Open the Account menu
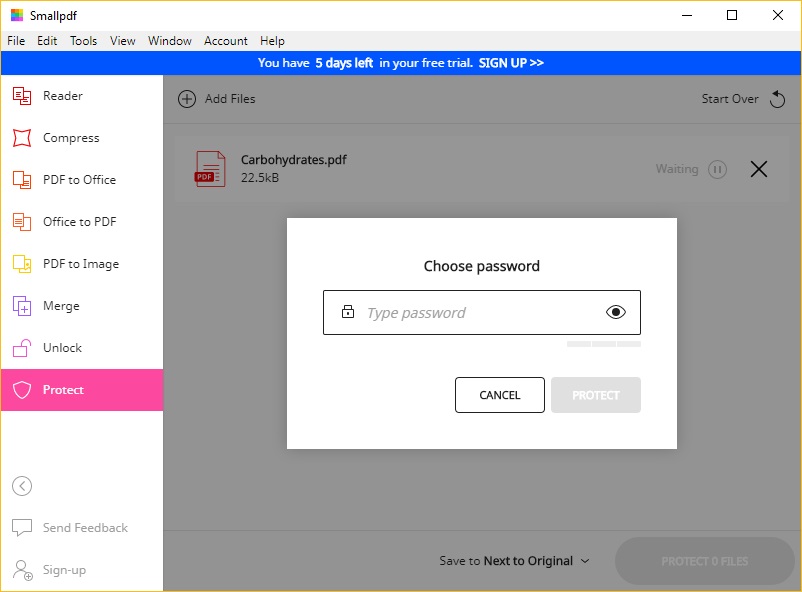This screenshot has width=802, height=592. pyautogui.click(x=225, y=41)
